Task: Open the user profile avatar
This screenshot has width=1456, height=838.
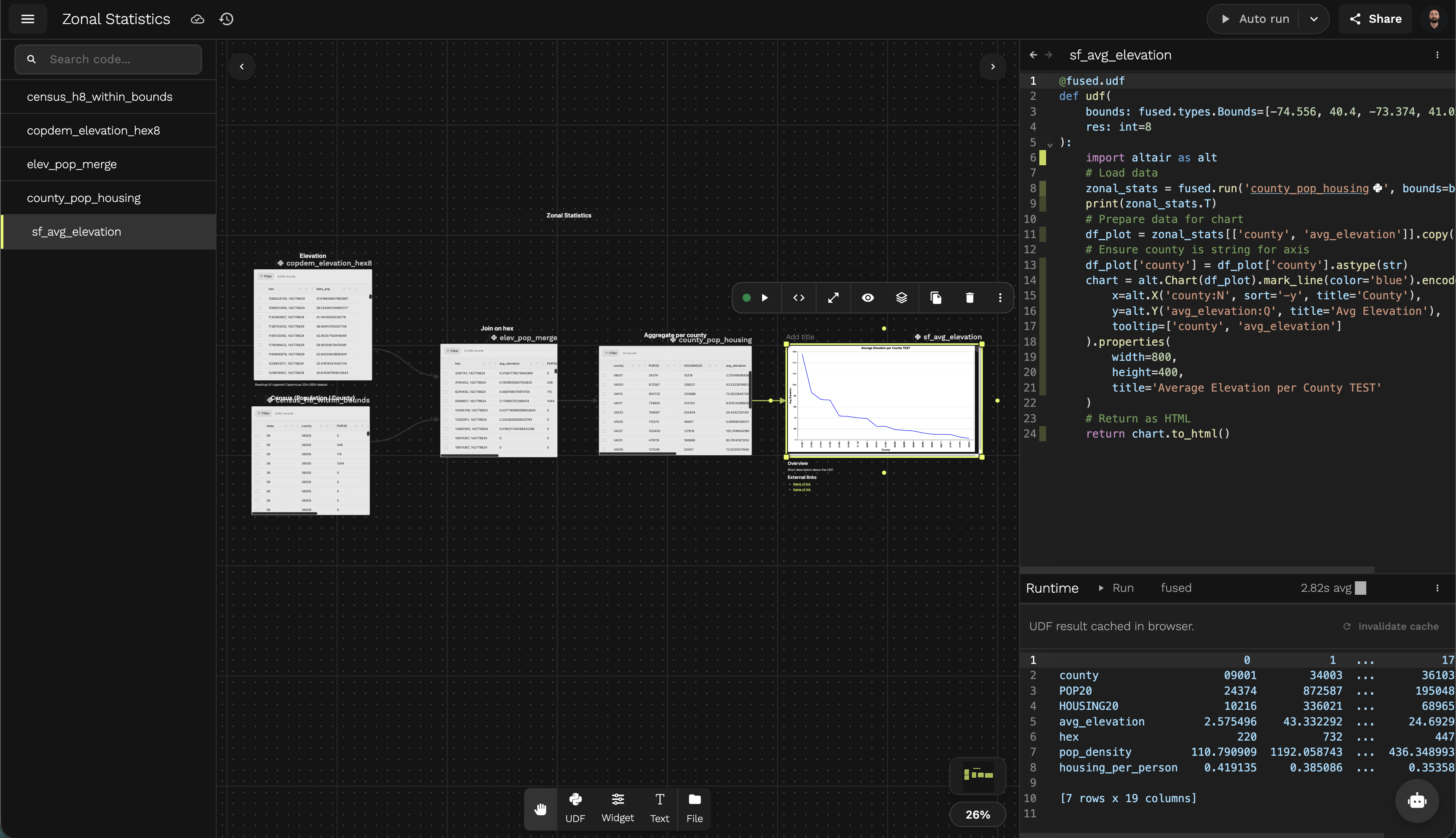Action: (1434, 19)
